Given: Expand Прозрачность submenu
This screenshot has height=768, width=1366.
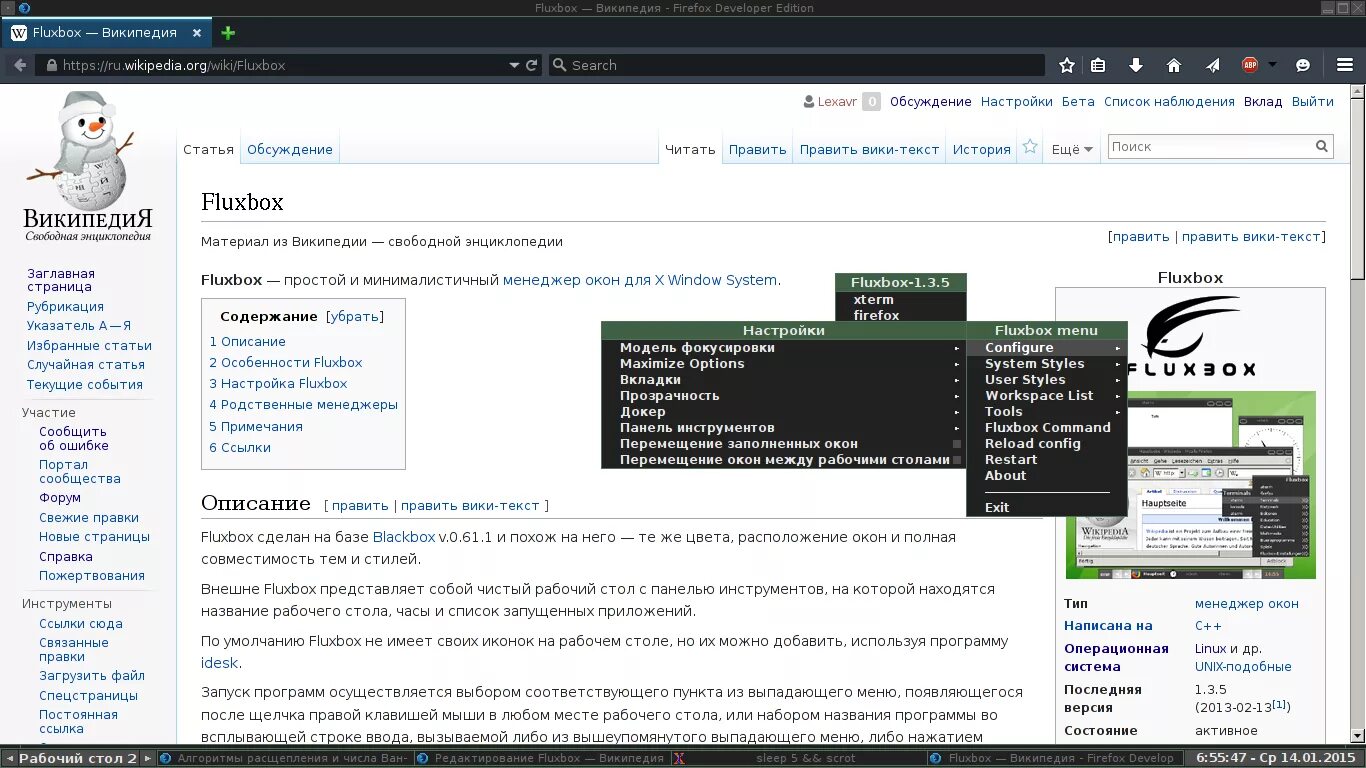Looking at the screenshot, I should (x=783, y=396).
